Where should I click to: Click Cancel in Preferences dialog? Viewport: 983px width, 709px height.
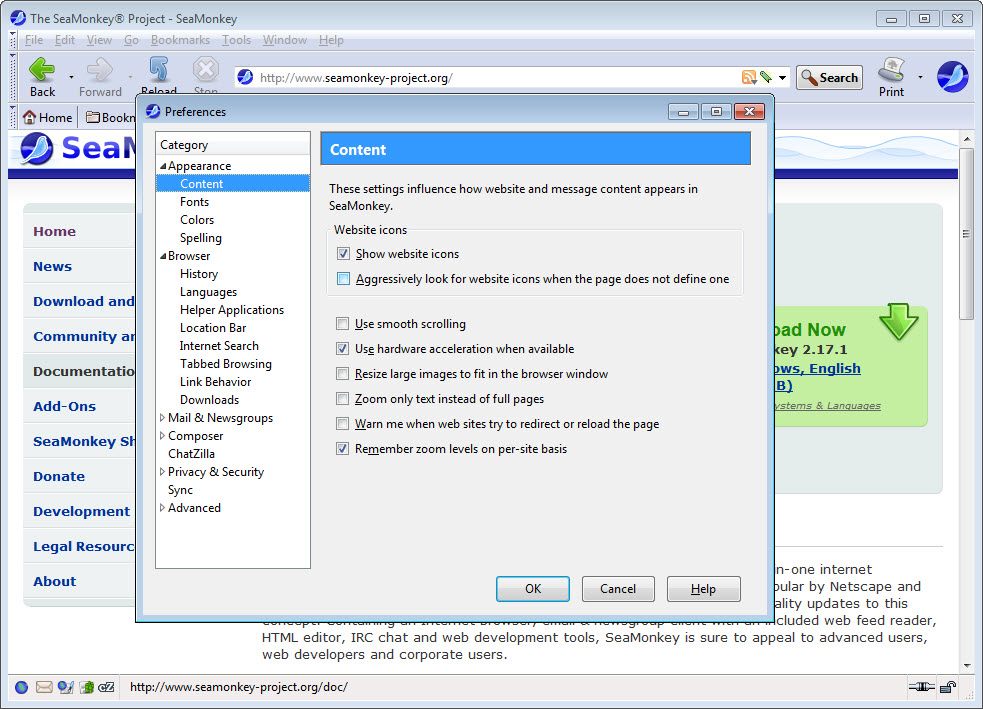click(x=618, y=589)
